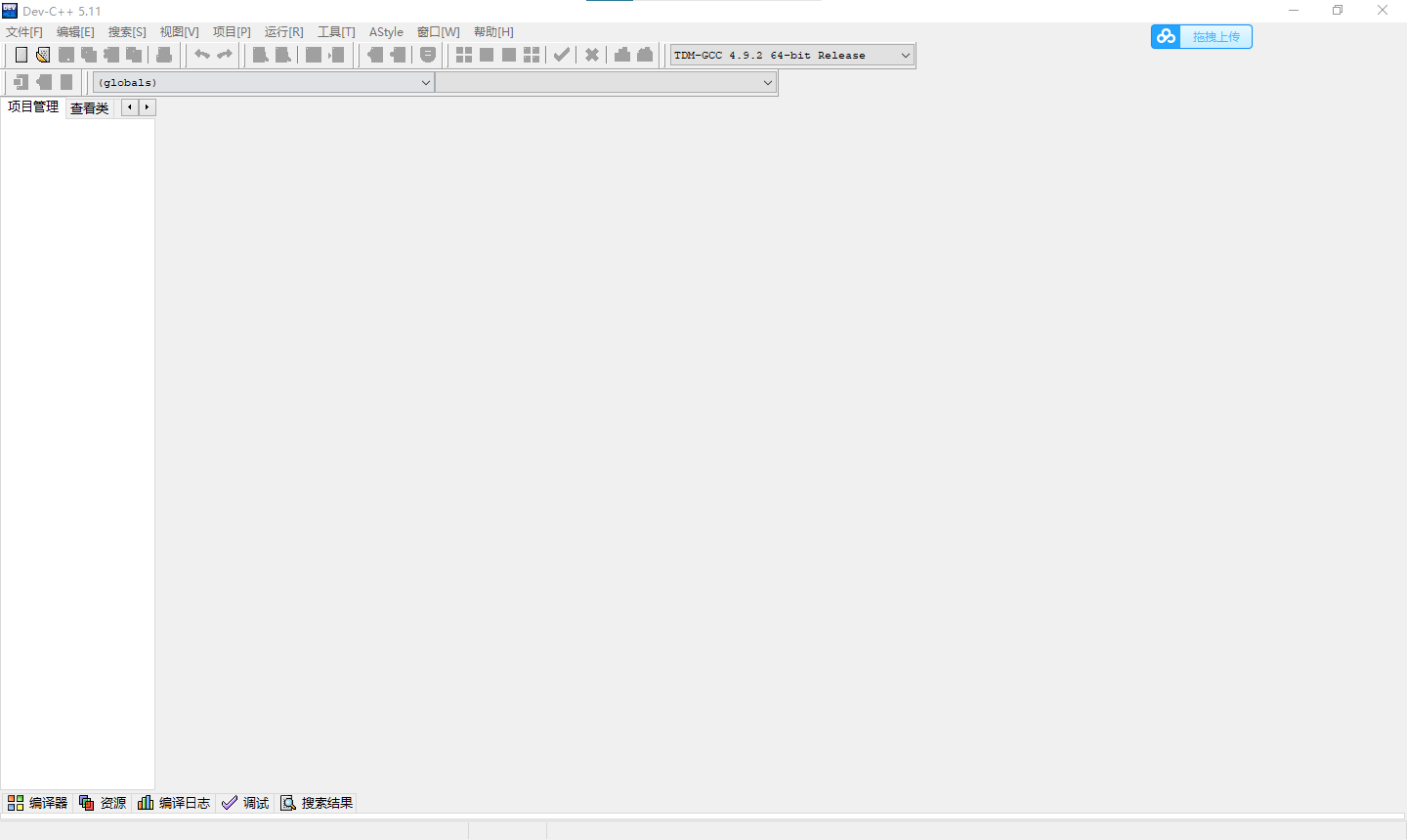Open the 帮助[H] menu
1407x840 pixels.
tap(493, 32)
